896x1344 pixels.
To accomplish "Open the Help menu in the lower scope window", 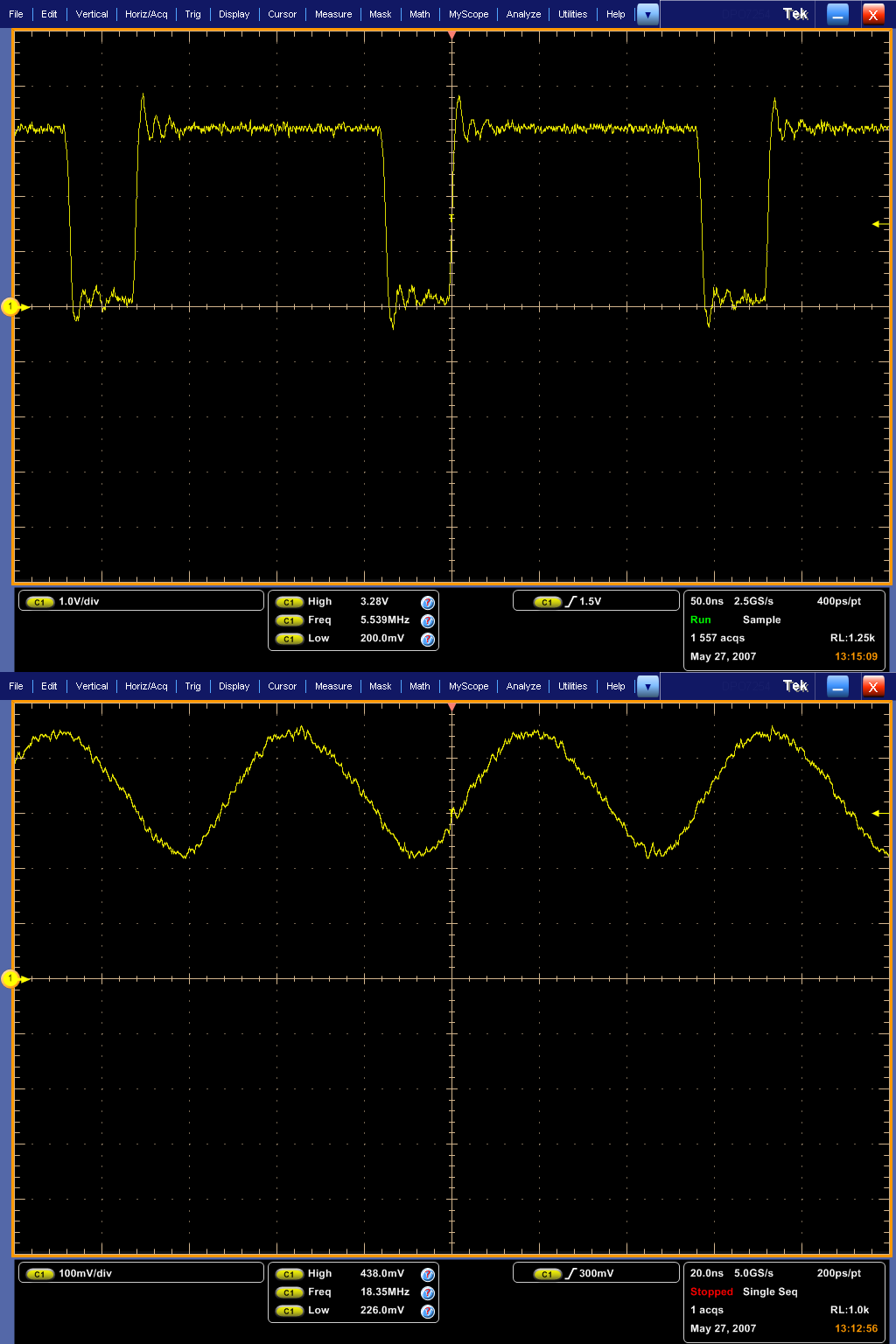I will tap(616, 686).
